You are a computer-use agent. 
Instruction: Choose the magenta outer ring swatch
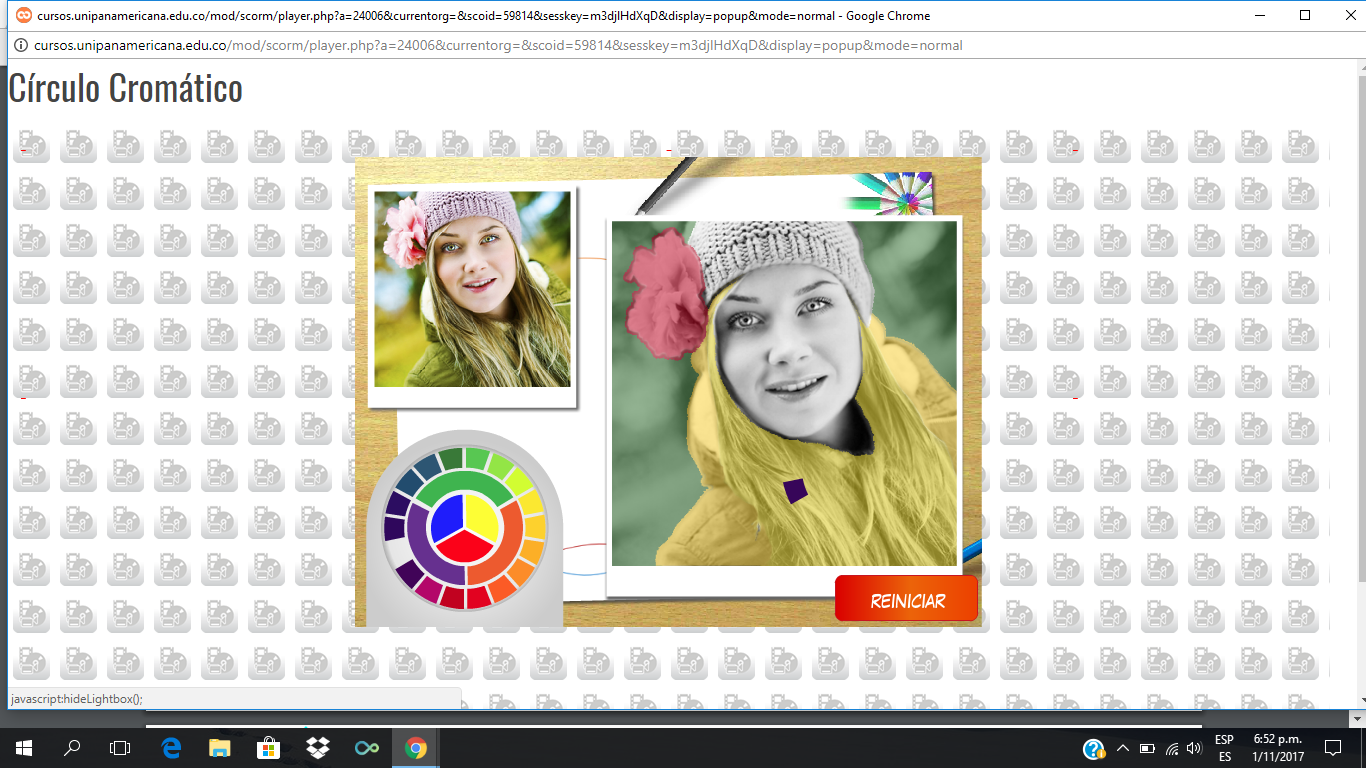429,589
